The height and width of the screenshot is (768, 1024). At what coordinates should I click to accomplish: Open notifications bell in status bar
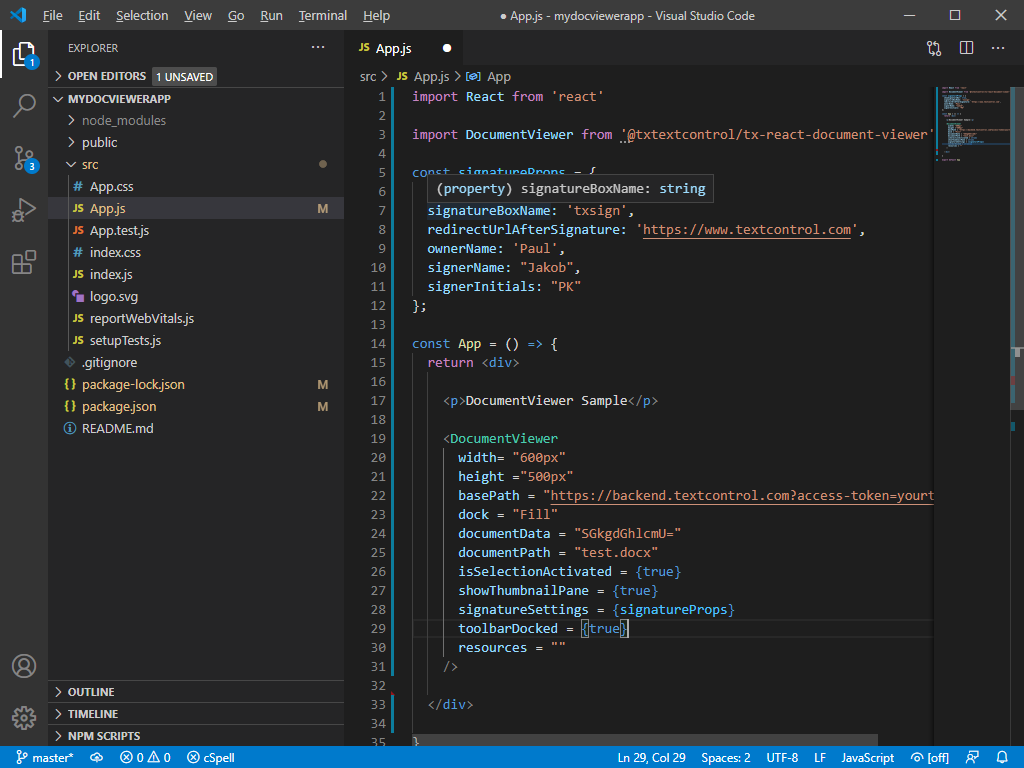(1002, 758)
